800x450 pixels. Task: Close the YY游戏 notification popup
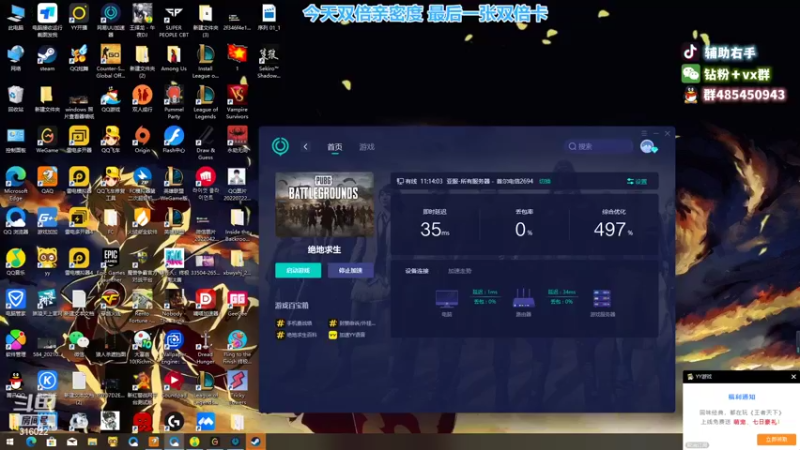point(793,377)
